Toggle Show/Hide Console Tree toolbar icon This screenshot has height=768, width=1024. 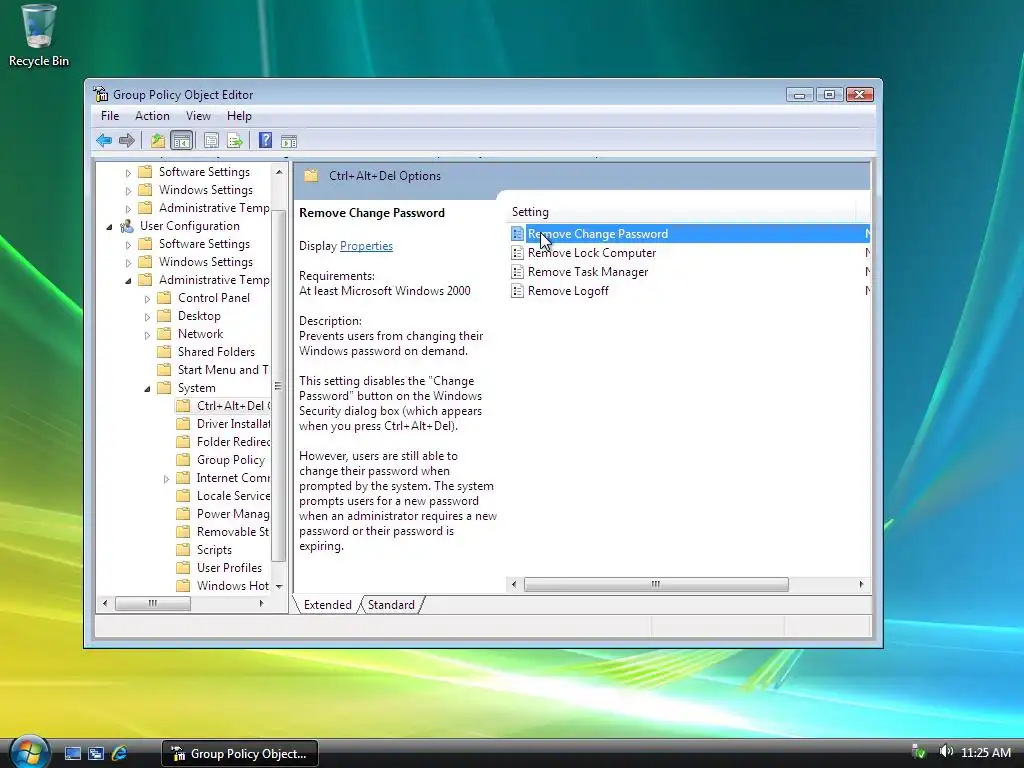(x=182, y=140)
